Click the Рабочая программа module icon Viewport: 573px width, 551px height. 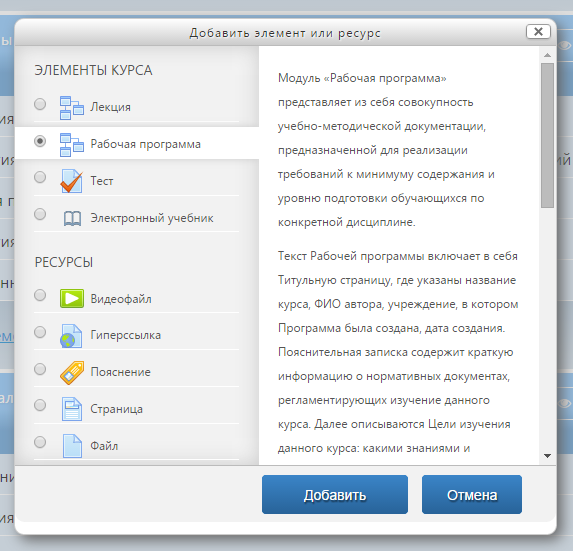[72, 144]
